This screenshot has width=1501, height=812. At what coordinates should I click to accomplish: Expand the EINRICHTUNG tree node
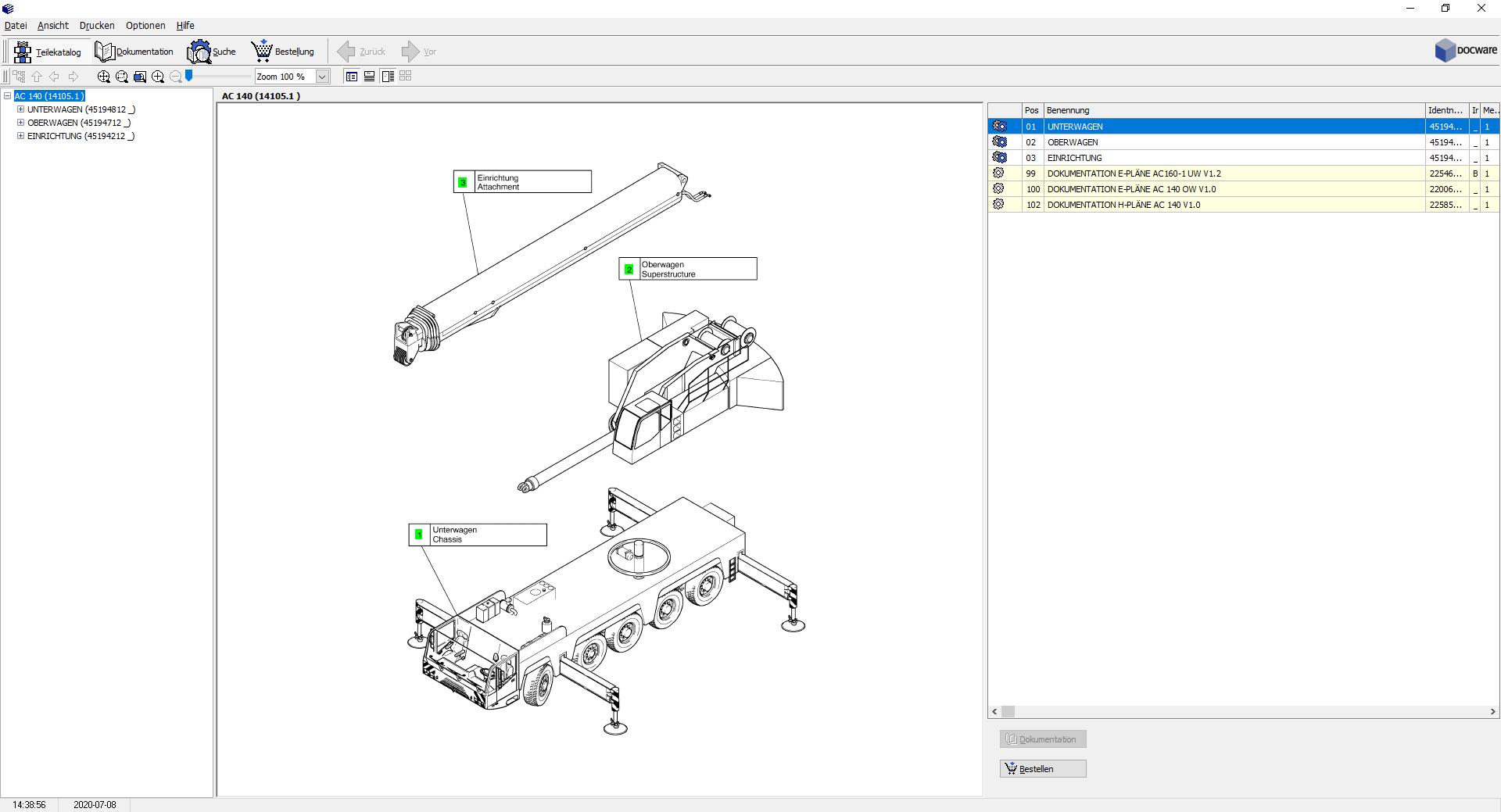[21, 136]
